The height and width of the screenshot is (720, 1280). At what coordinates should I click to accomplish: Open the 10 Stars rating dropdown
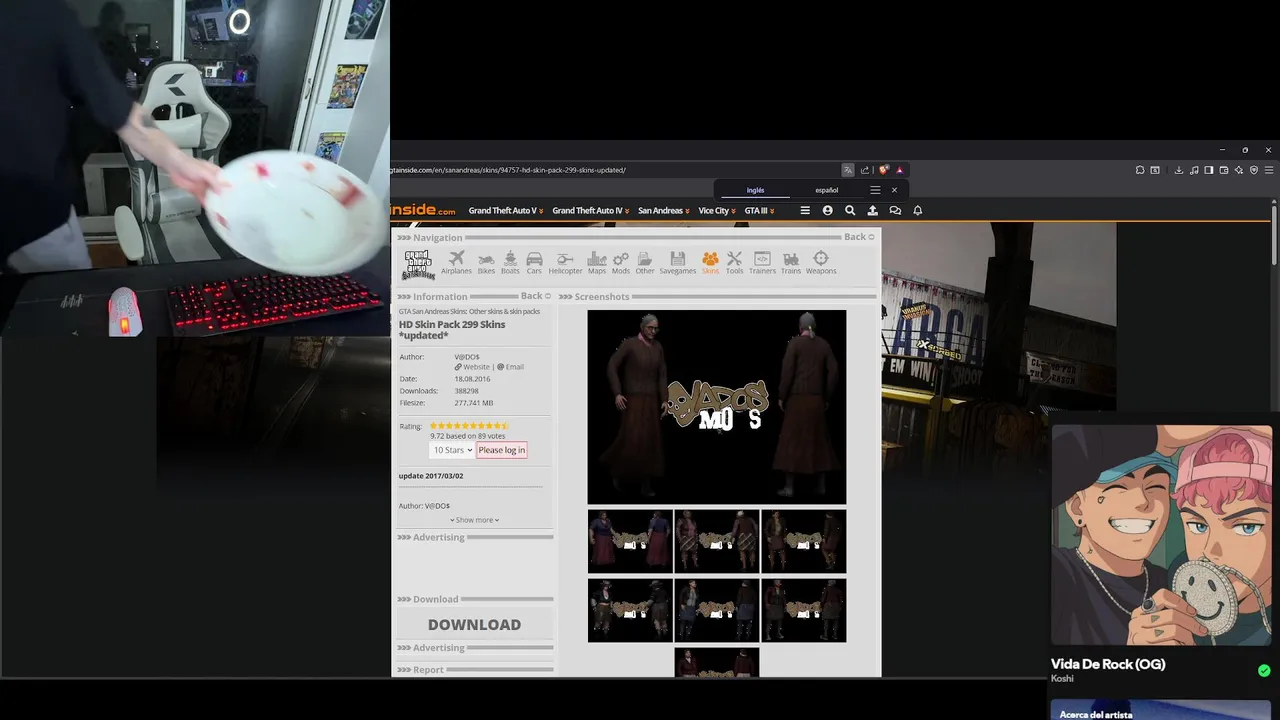[x=452, y=450]
